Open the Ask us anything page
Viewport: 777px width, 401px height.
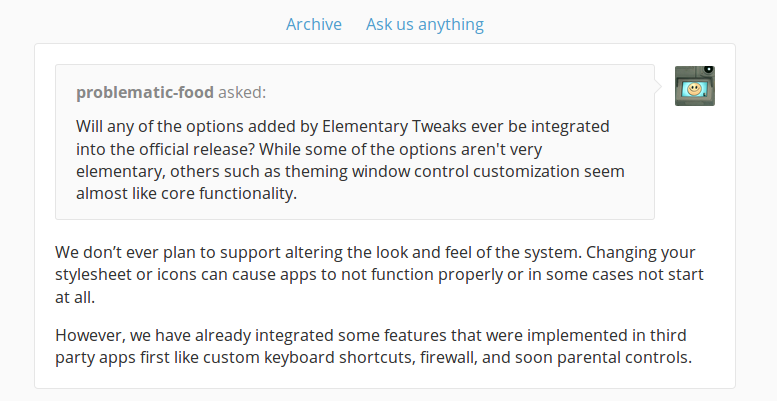point(425,24)
